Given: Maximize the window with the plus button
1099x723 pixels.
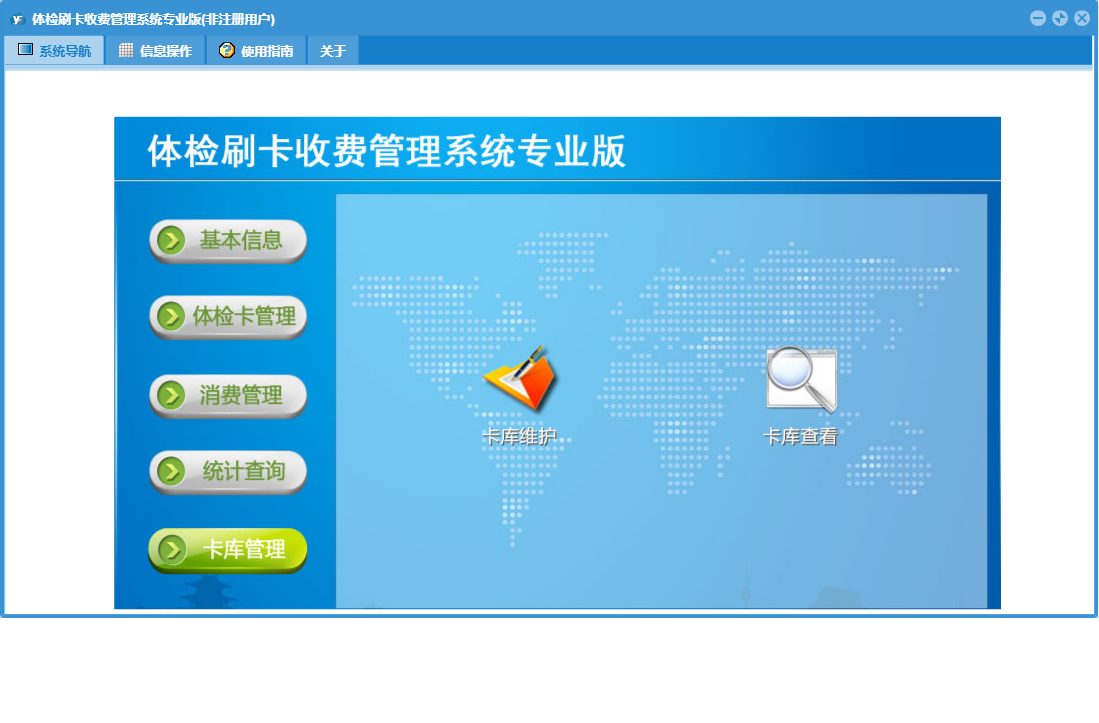Looking at the screenshot, I should [x=1060, y=18].
